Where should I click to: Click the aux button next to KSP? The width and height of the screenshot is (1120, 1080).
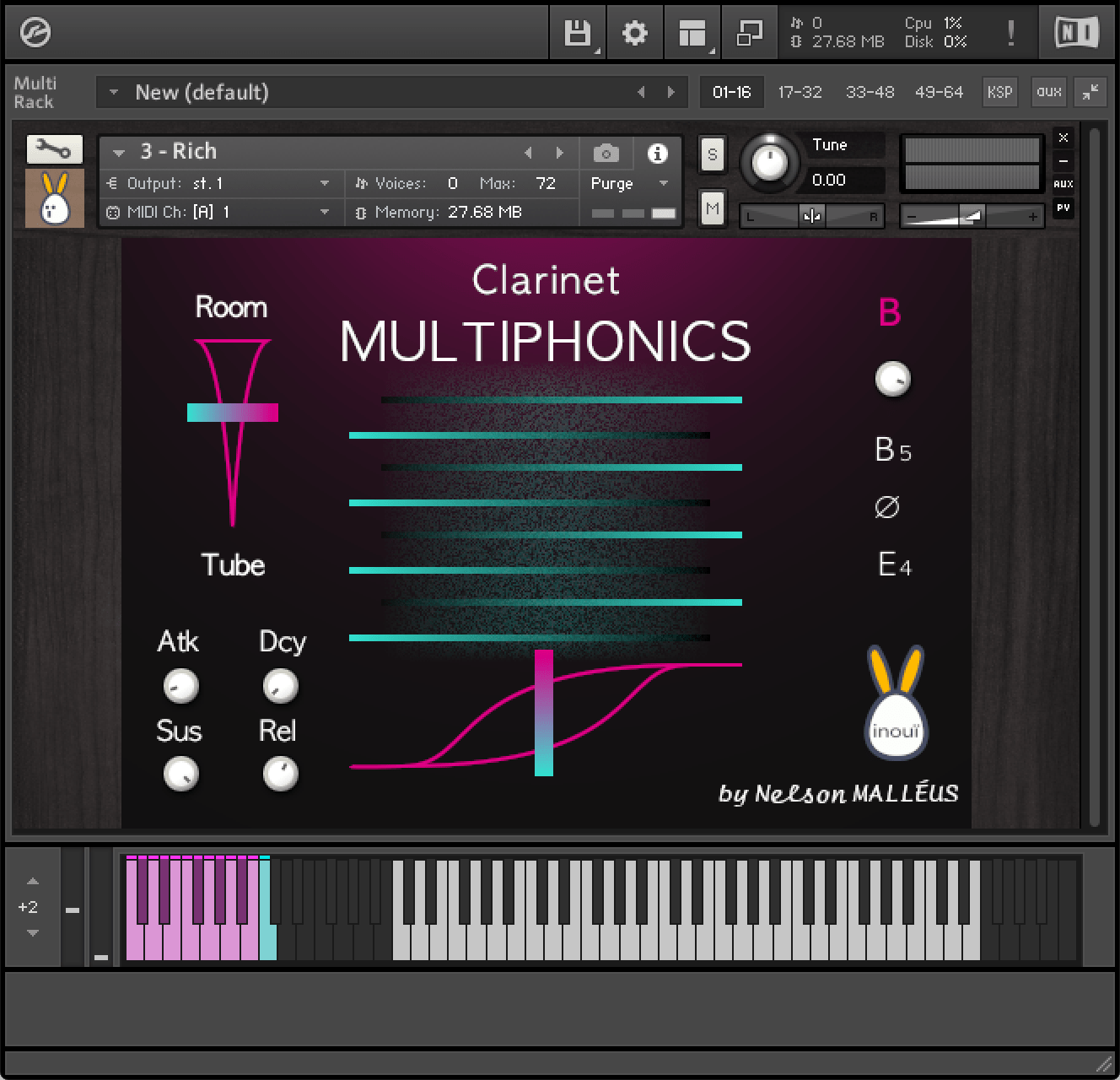coord(1048,92)
